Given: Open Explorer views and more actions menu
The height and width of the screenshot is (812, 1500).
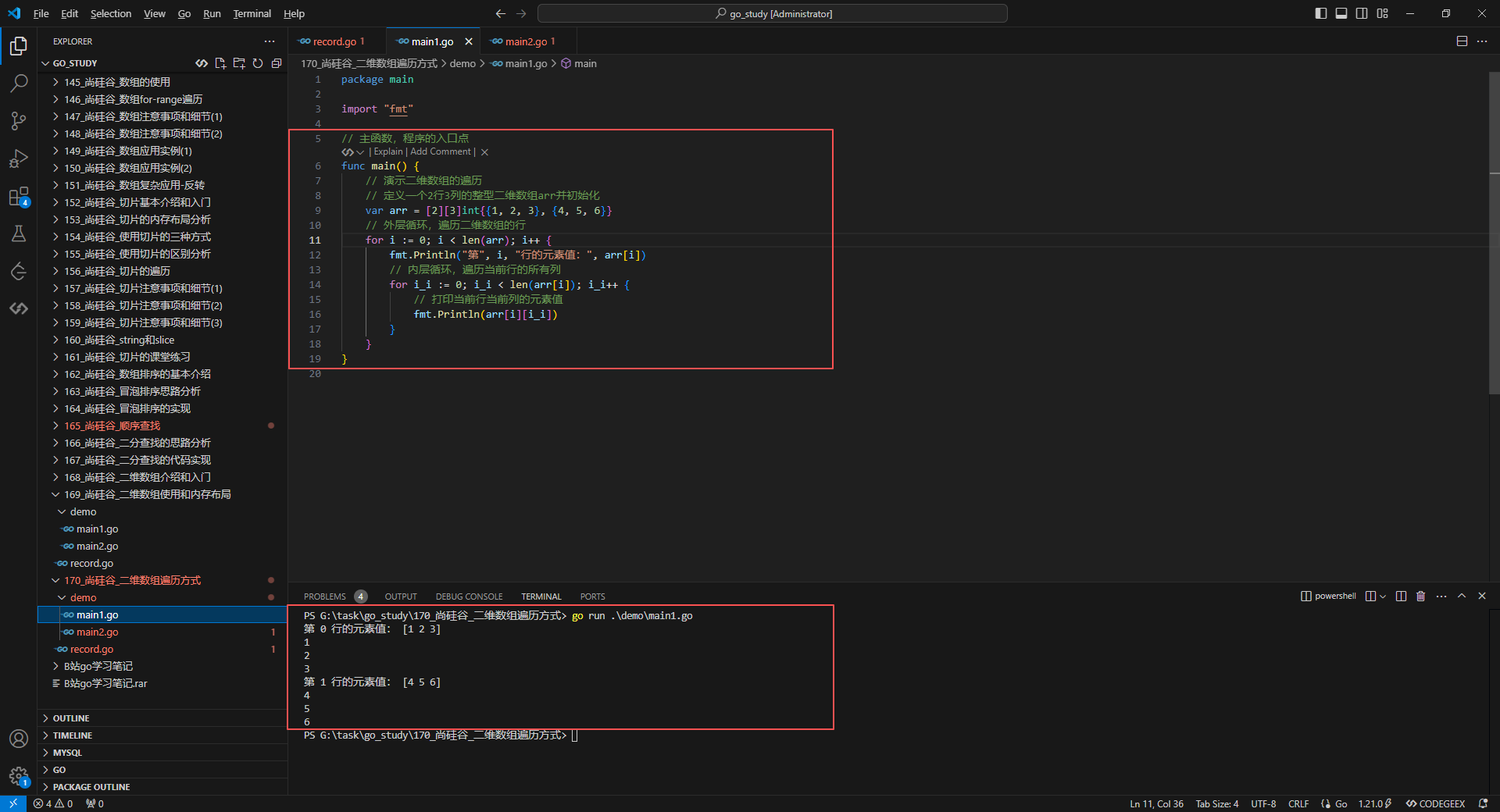Looking at the screenshot, I should pyautogui.click(x=270, y=41).
